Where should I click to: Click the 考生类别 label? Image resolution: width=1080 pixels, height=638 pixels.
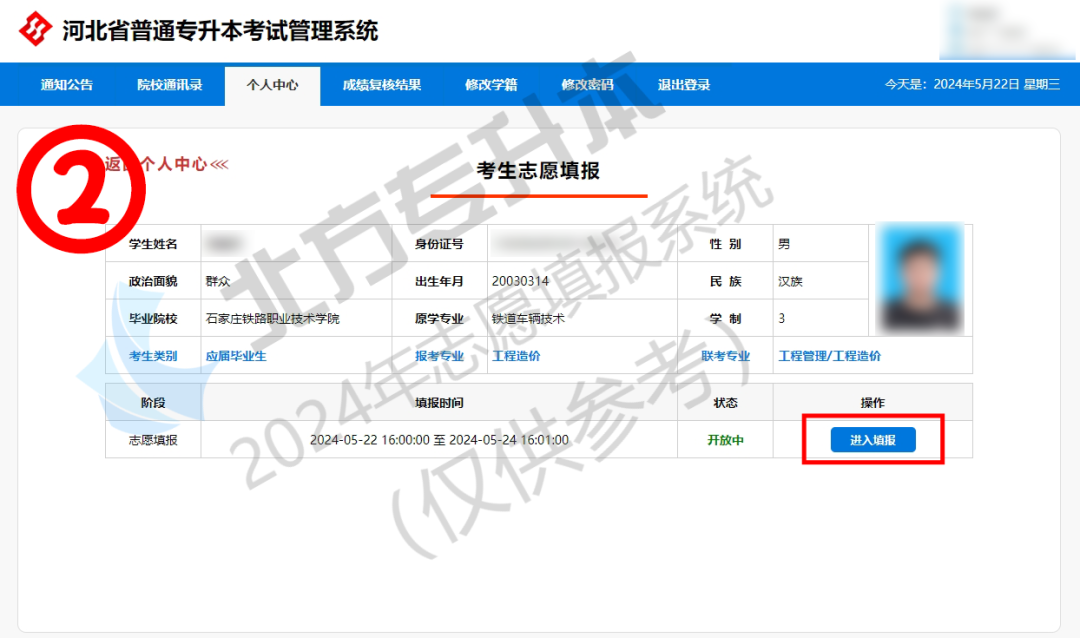tap(153, 356)
